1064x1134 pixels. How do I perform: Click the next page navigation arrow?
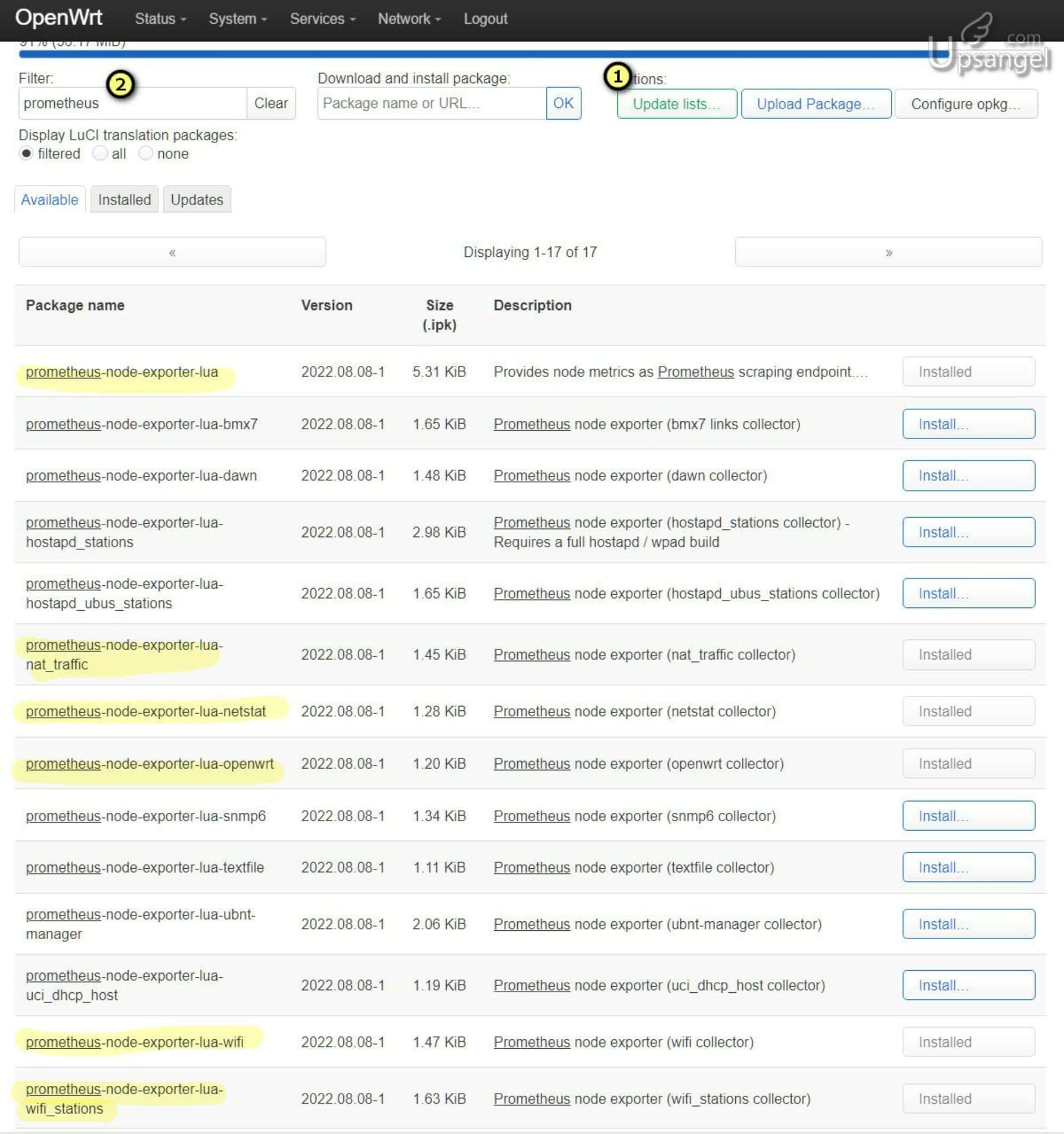click(888, 251)
